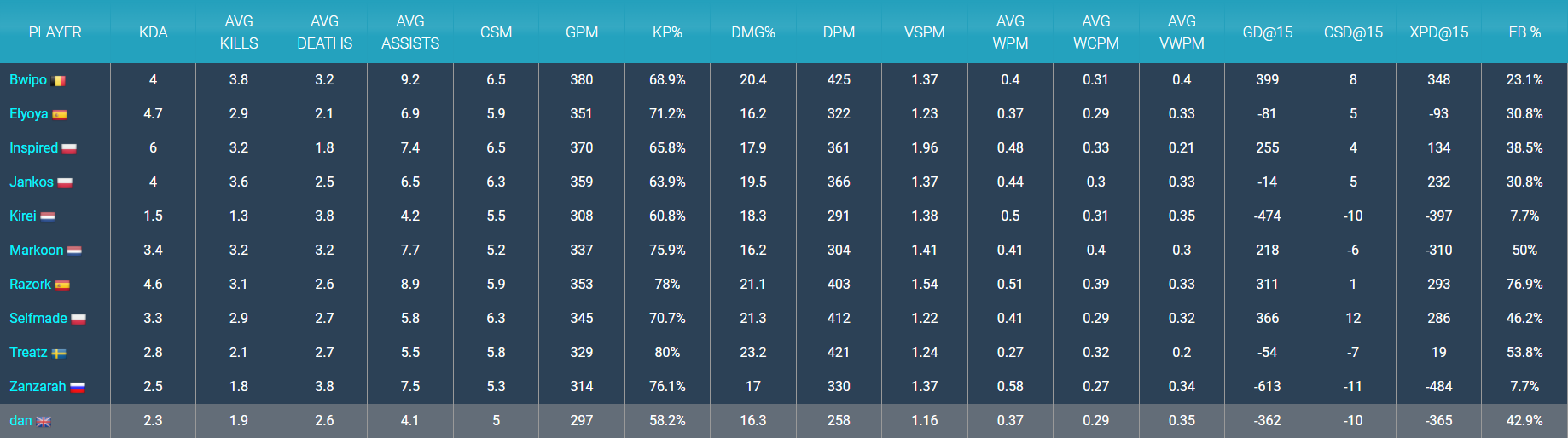Select the Bwipo player name
The height and width of the screenshot is (438, 1568).
click(28, 80)
